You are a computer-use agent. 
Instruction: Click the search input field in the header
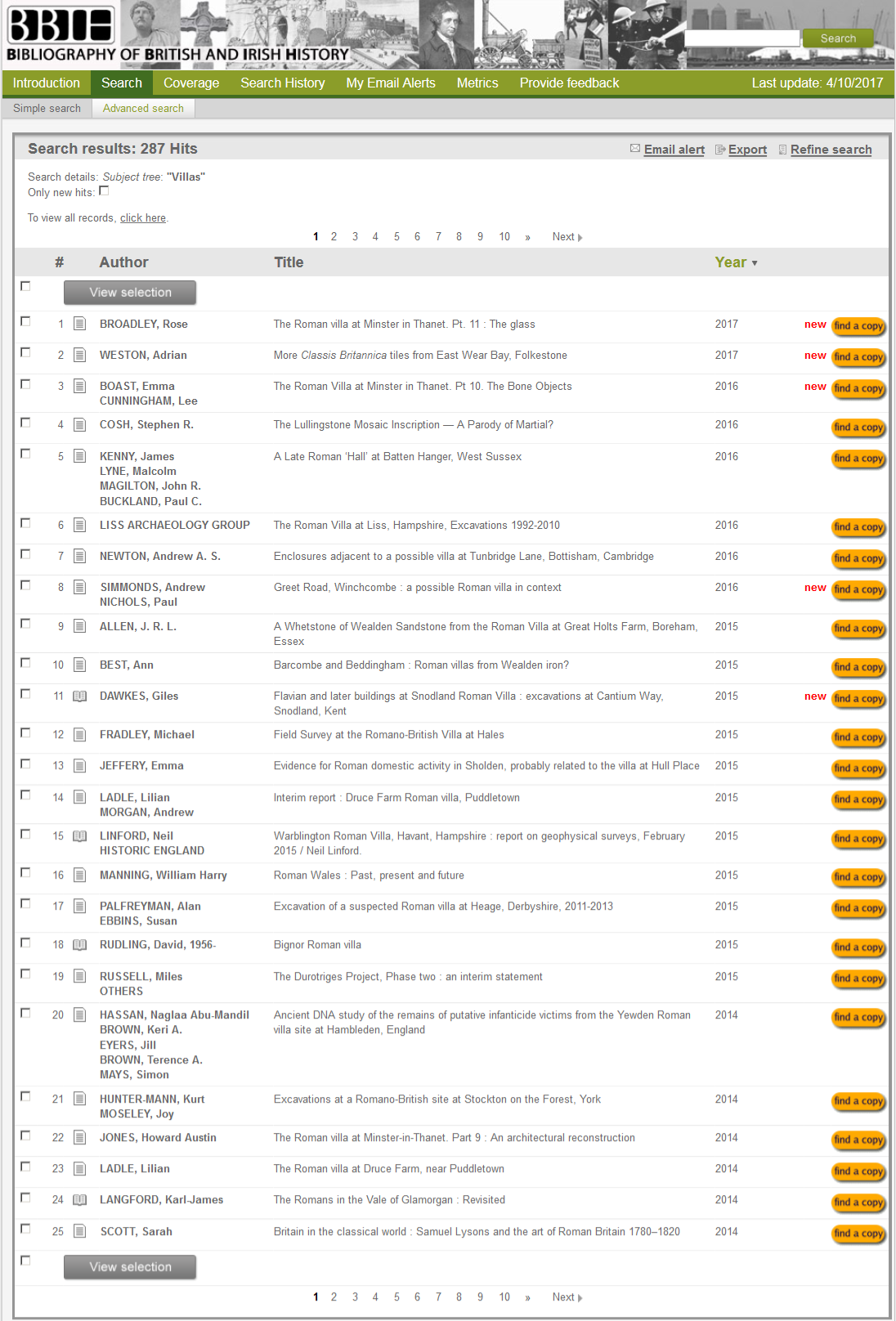click(741, 38)
